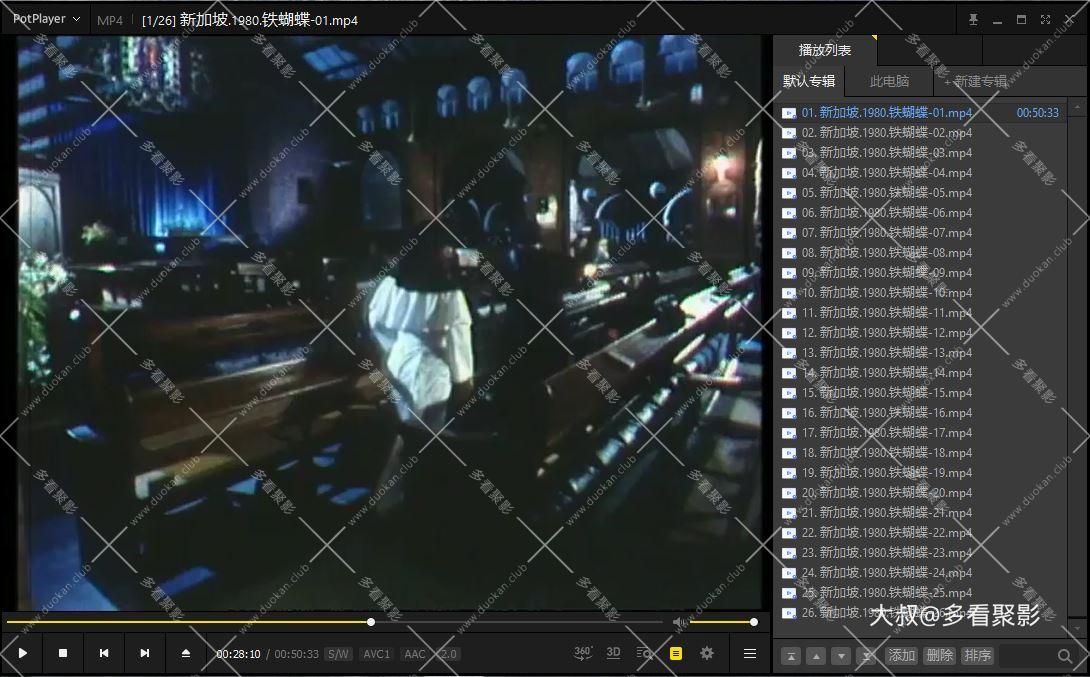Click the file icon beside 04. 铁蝴蝶-04.mp4
Image resolution: width=1090 pixels, height=677 pixels.
789,173
